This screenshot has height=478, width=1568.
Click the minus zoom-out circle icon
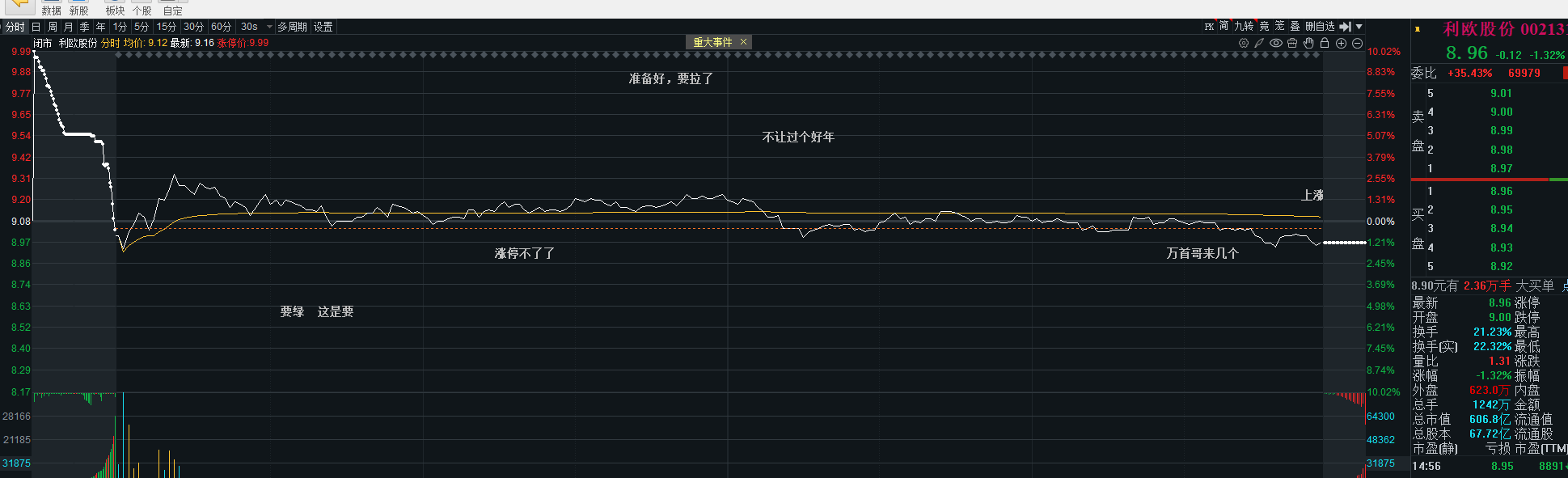pos(1357,43)
